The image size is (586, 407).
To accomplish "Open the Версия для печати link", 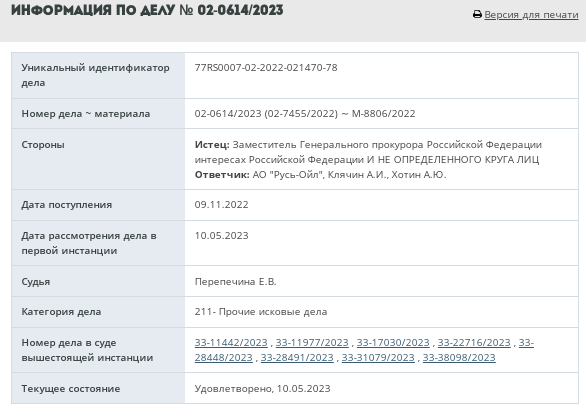I will 531,15.
